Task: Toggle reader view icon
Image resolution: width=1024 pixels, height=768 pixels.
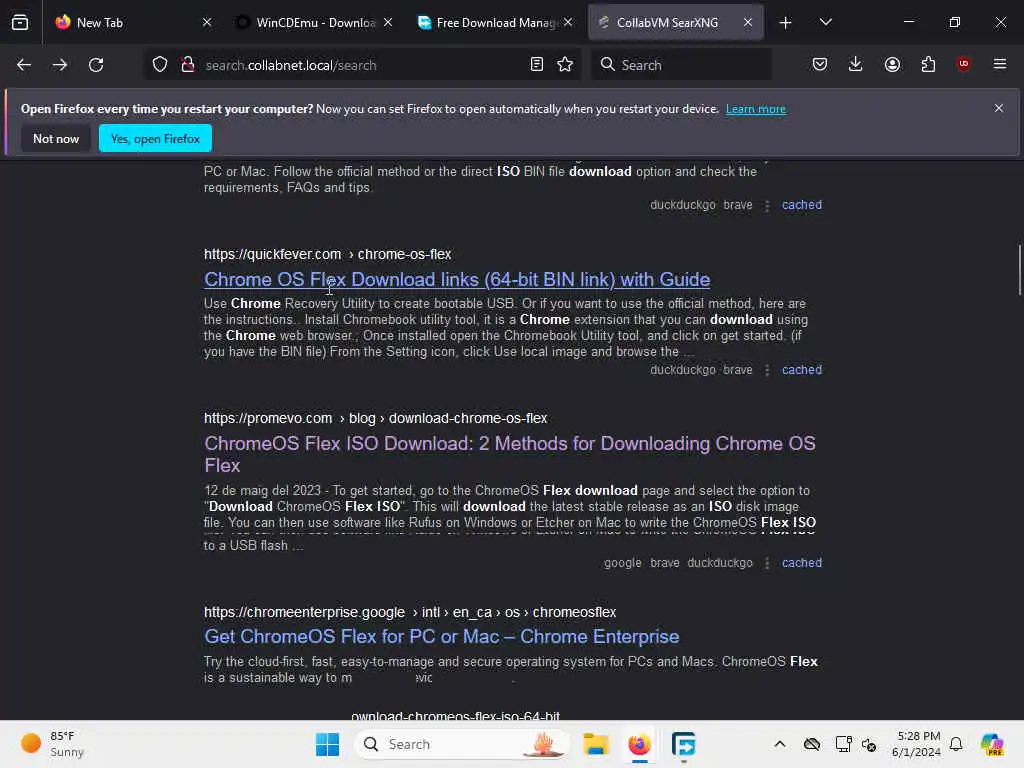Action: tap(537, 64)
